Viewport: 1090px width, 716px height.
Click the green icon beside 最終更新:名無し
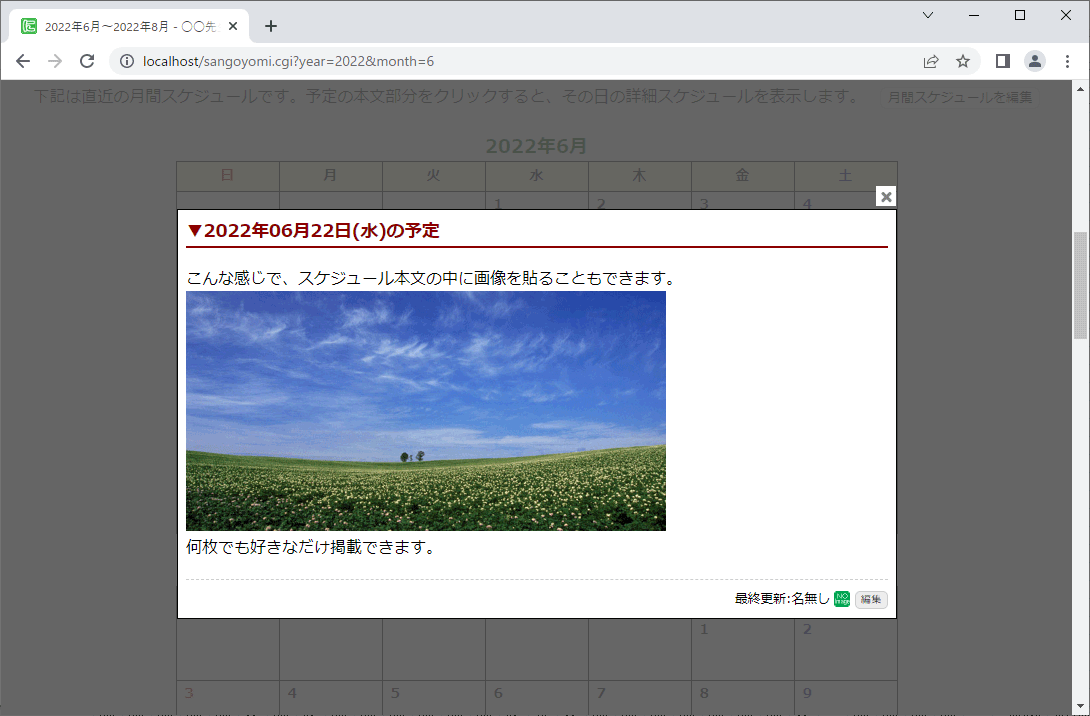point(842,599)
